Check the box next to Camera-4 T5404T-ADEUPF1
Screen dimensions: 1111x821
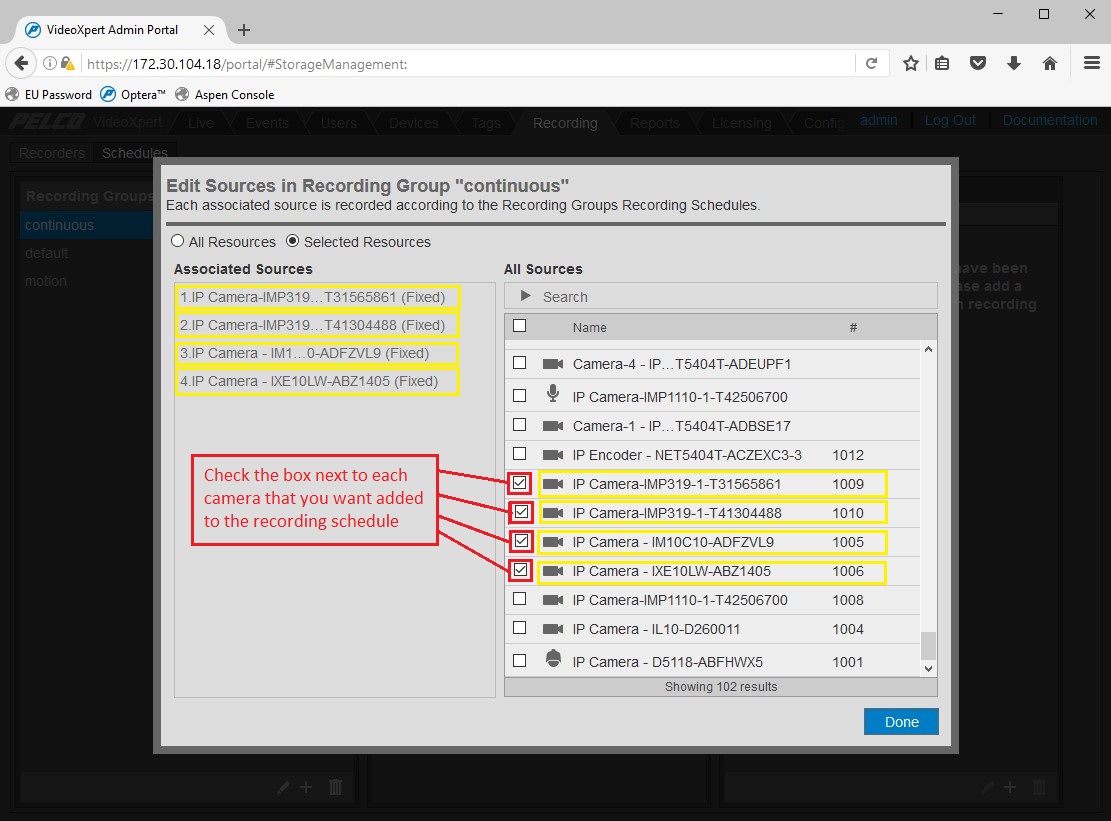[519, 363]
